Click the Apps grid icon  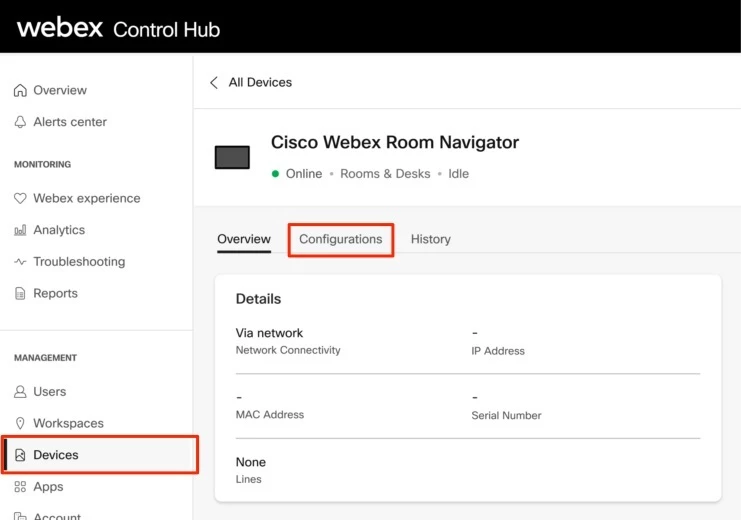(x=20, y=486)
